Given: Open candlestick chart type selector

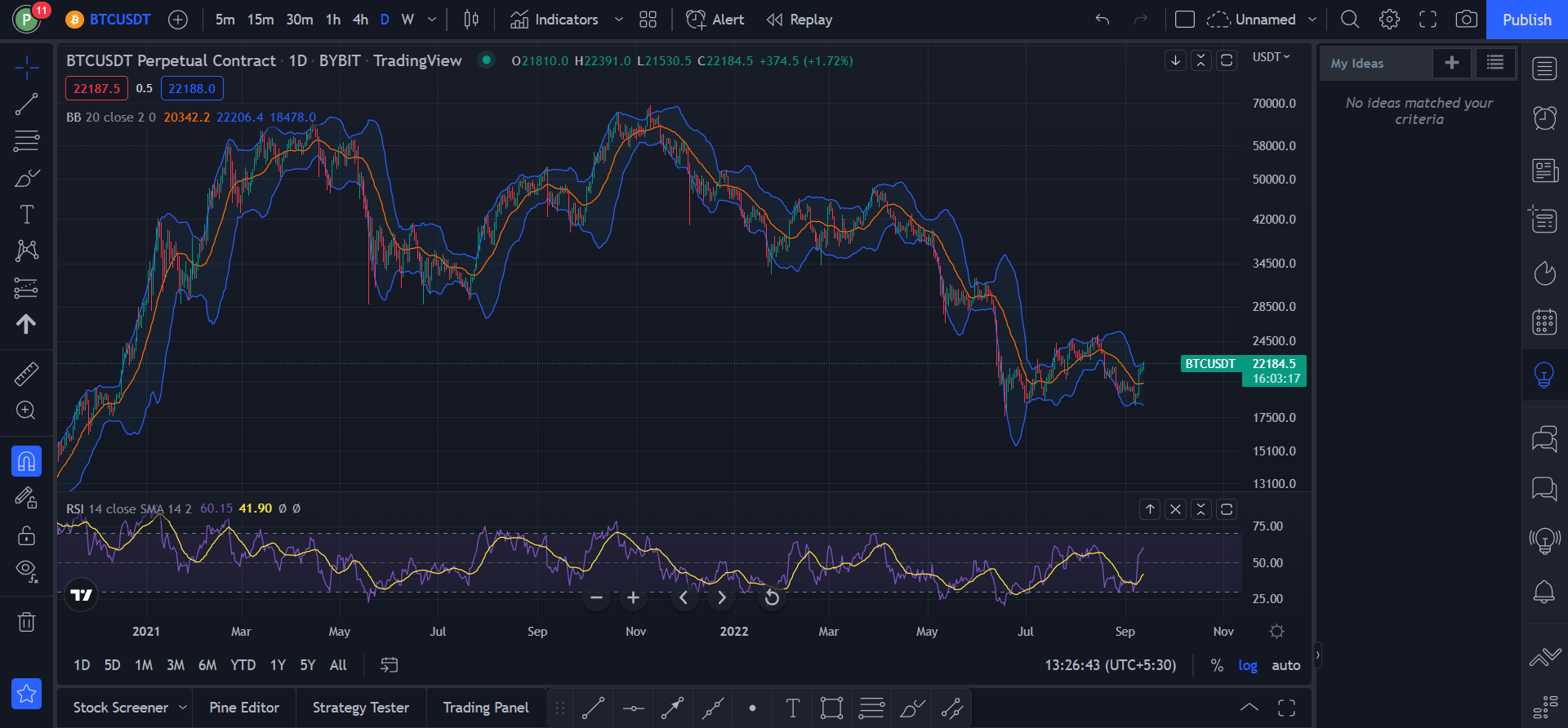Looking at the screenshot, I should coord(471,20).
